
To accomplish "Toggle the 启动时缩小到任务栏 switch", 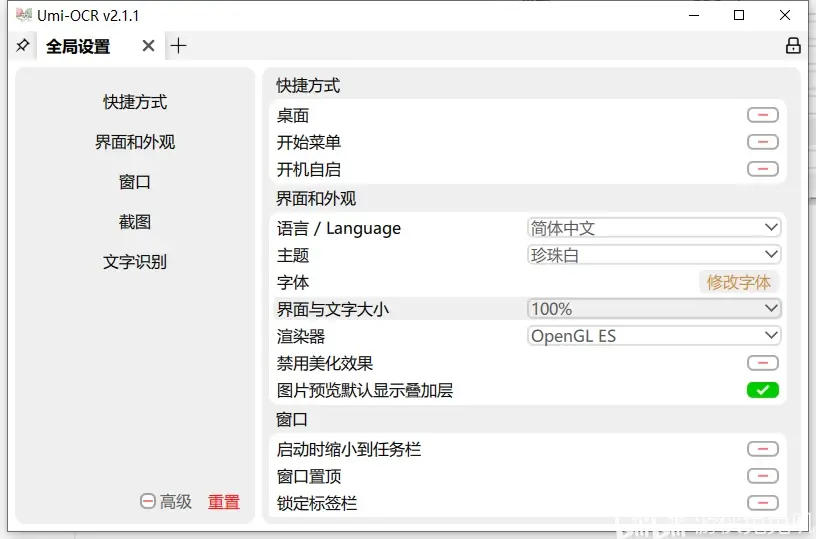I will tap(762, 449).
